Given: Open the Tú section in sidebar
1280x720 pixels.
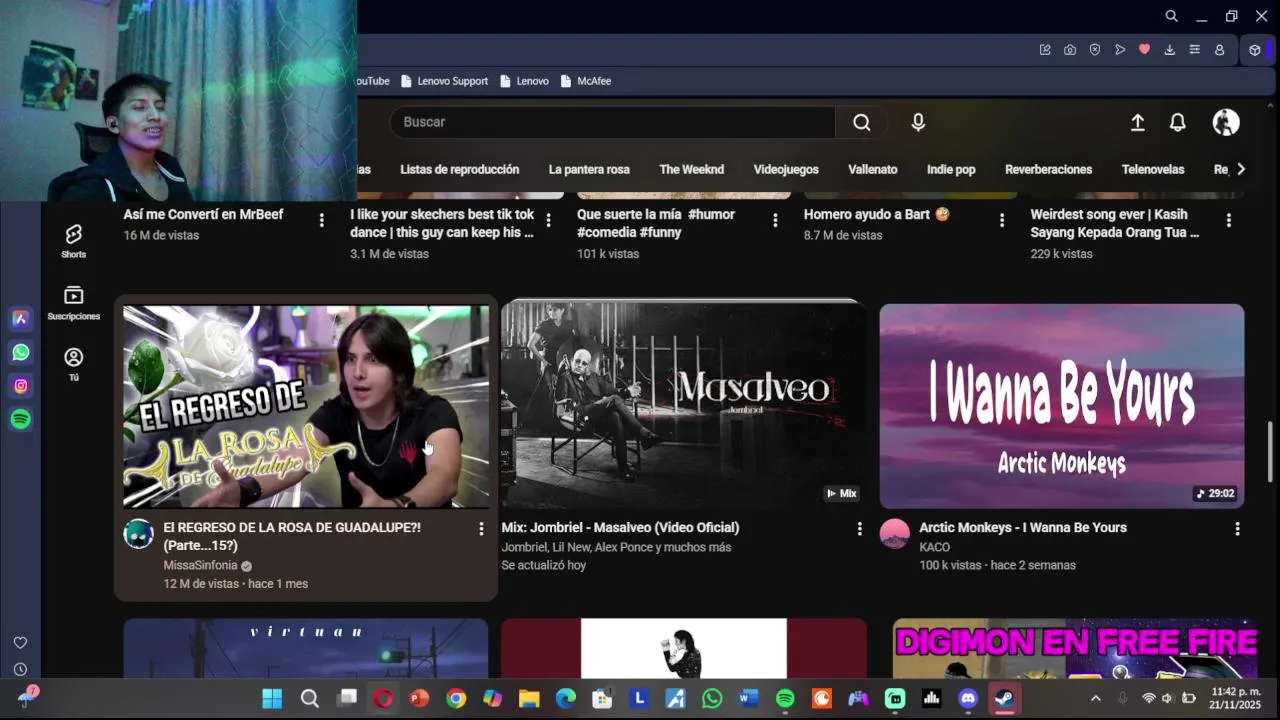Looking at the screenshot, I should pos(73,364).
